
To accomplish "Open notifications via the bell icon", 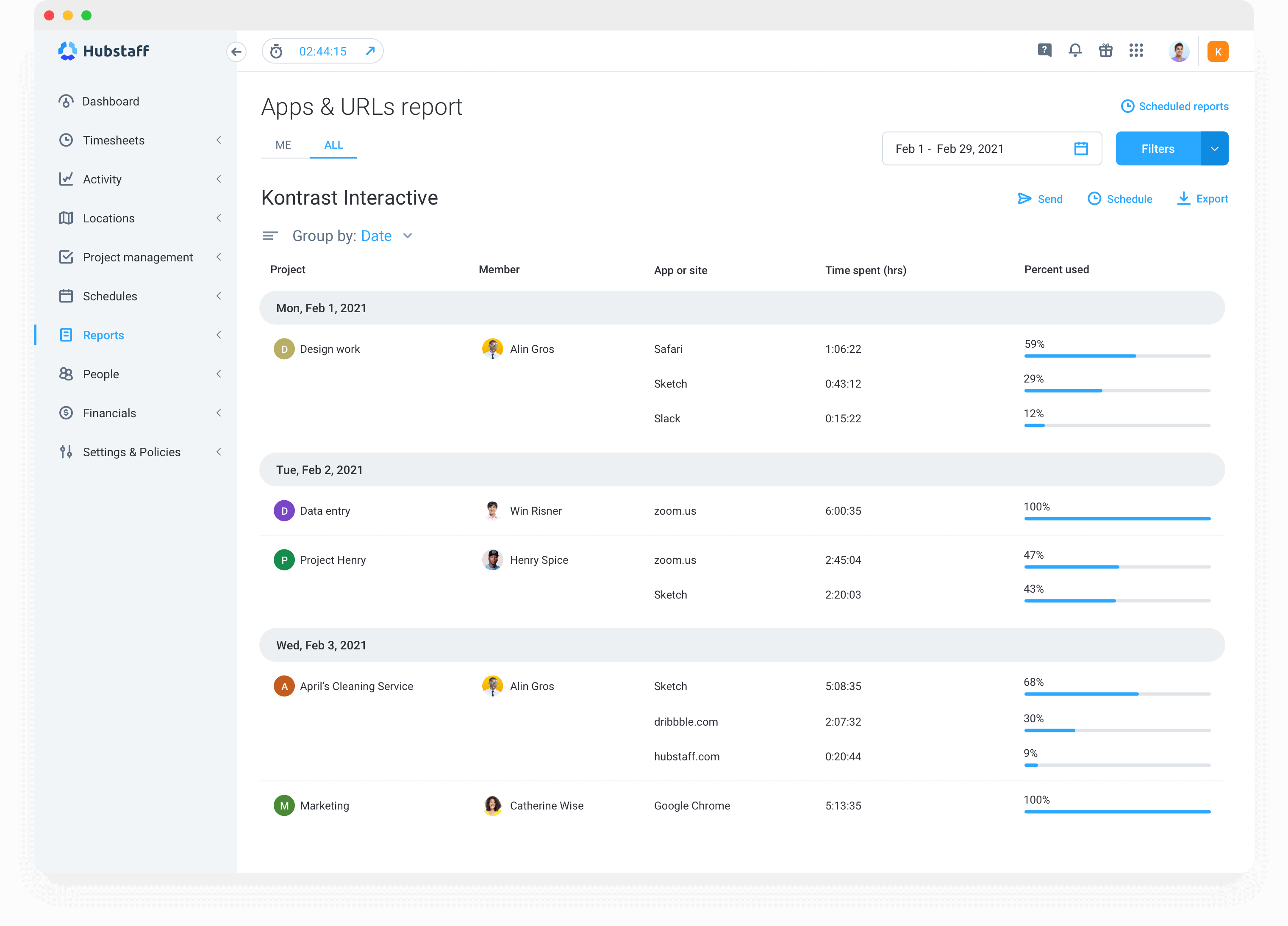I will click(x=1075, y=50).
